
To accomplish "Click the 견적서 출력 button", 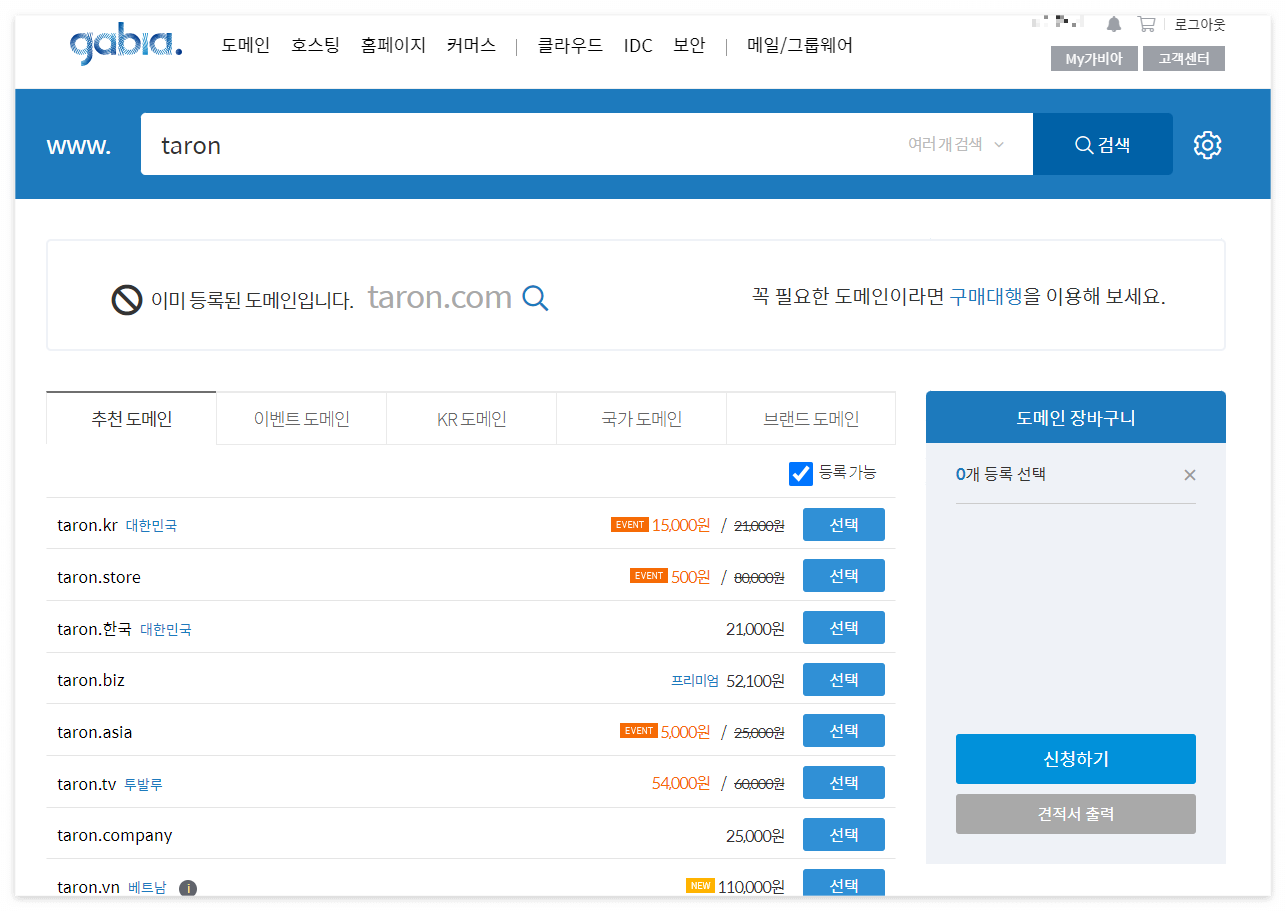I will click(1076, 814).
